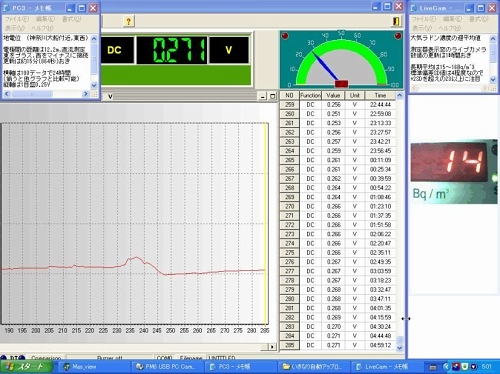Minimize the voltage graph panel
This screenshot has width=500, height=374.
pos(263,96)
